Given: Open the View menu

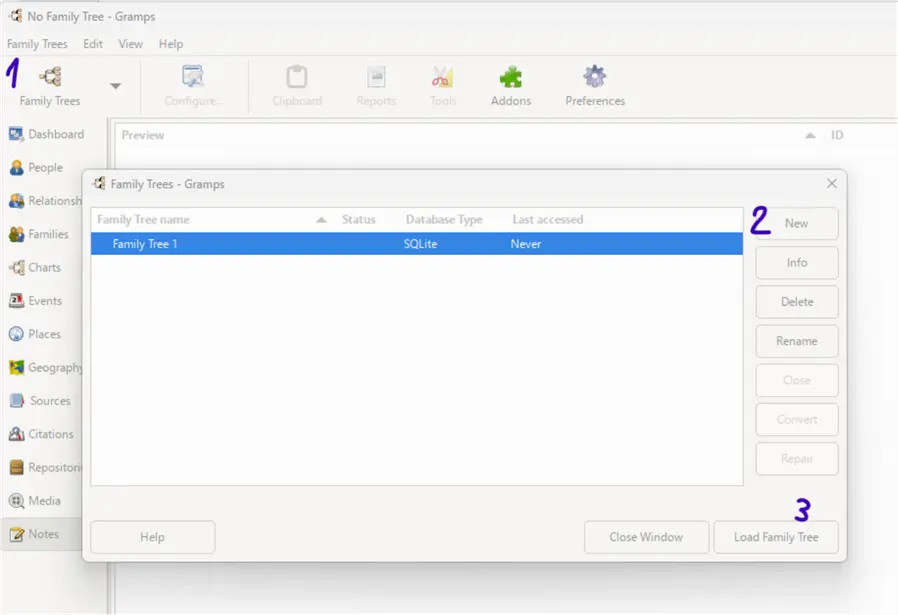Looking at the screenshot, I should (131, 44).
